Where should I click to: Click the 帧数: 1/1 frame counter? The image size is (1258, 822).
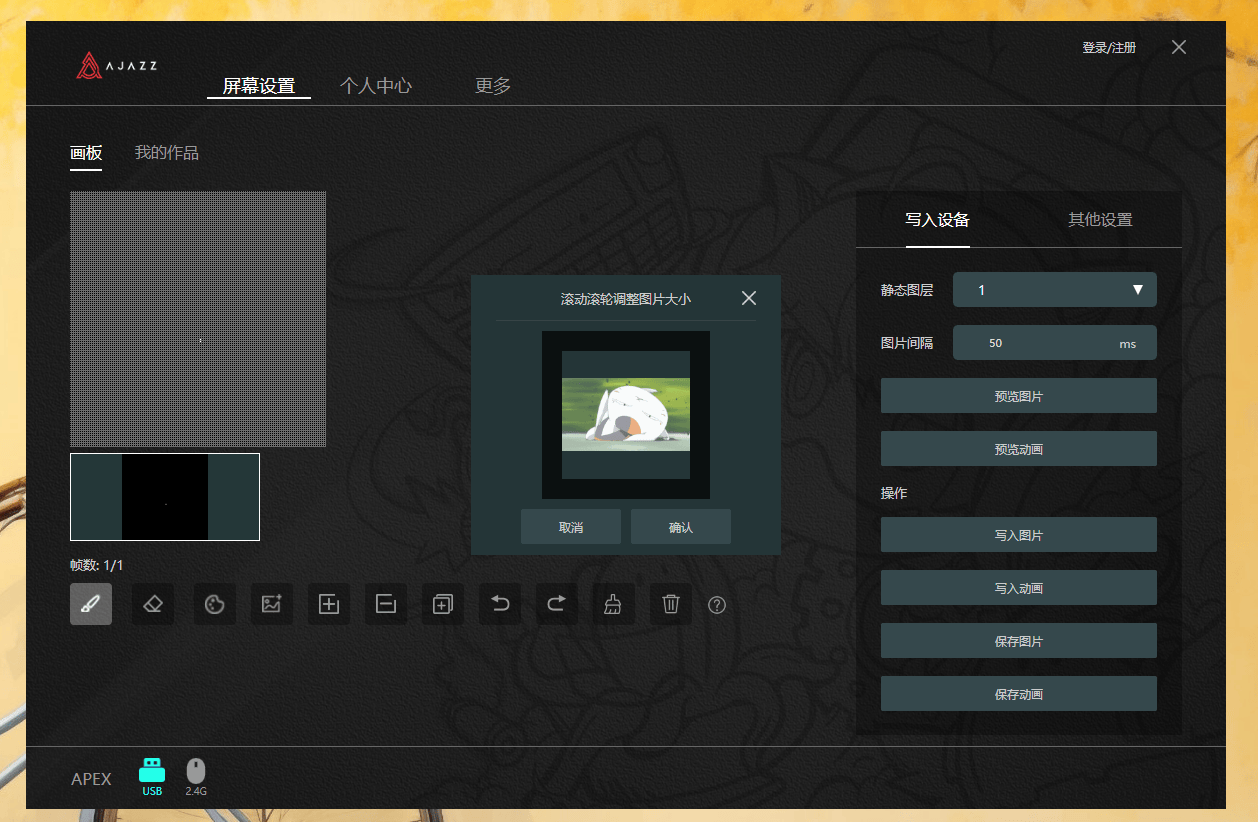(97, 565)
